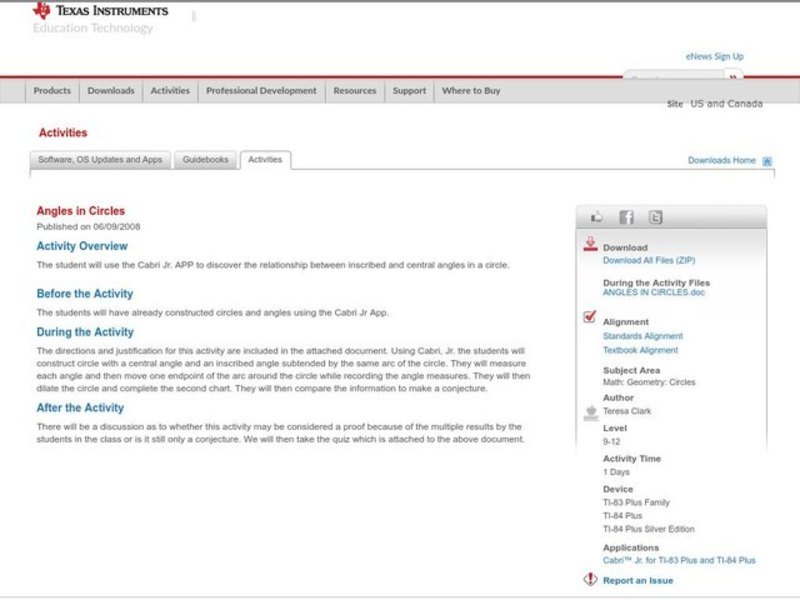Image resolution: width=800 pixels, height=600 pixels.
Task: Click inside the search input field
Action: (x=673, y=77)
